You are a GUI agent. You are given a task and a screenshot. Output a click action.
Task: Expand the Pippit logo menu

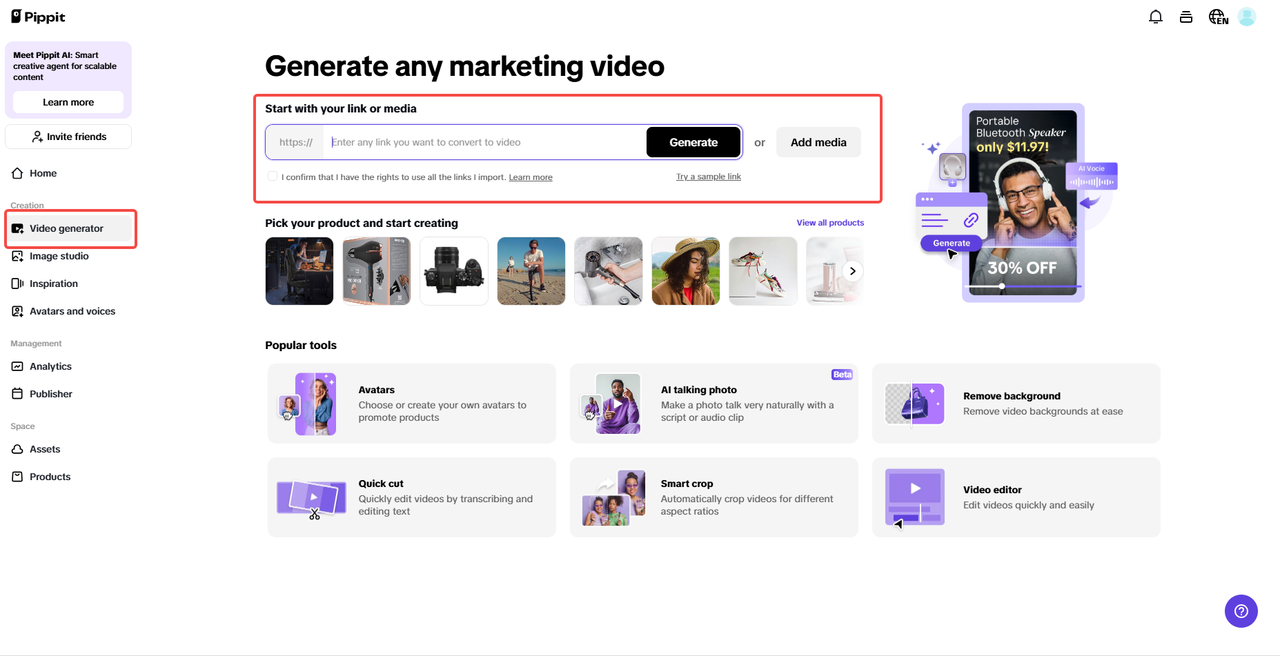point(37,16)
